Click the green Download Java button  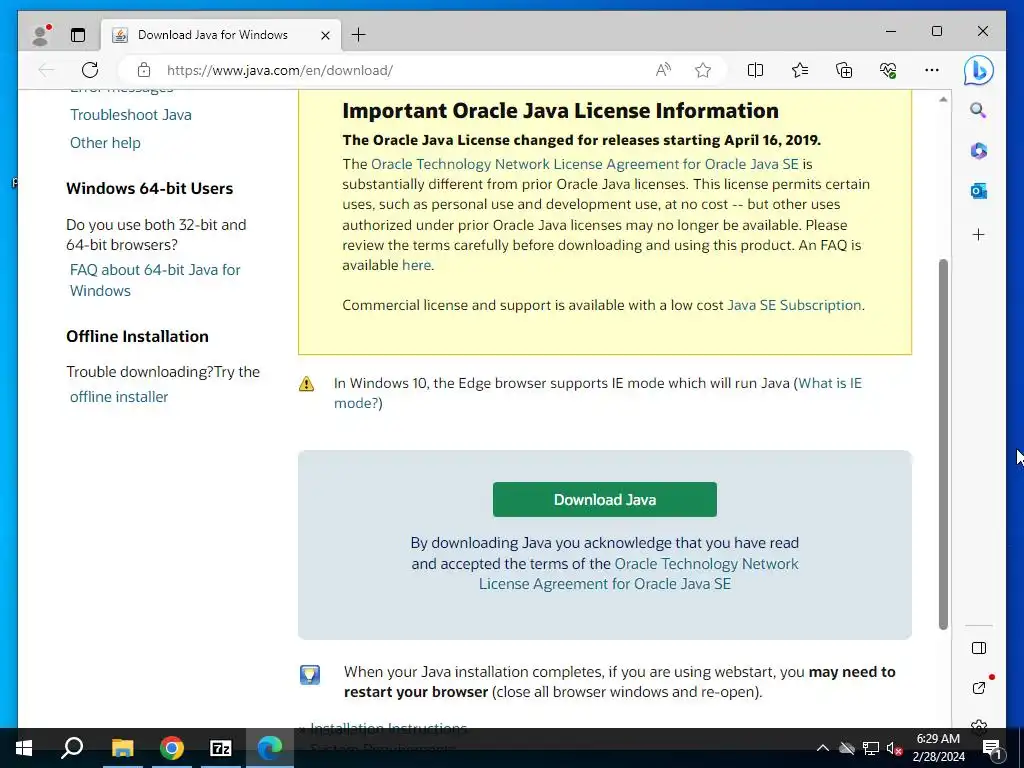tap(605, 500)
